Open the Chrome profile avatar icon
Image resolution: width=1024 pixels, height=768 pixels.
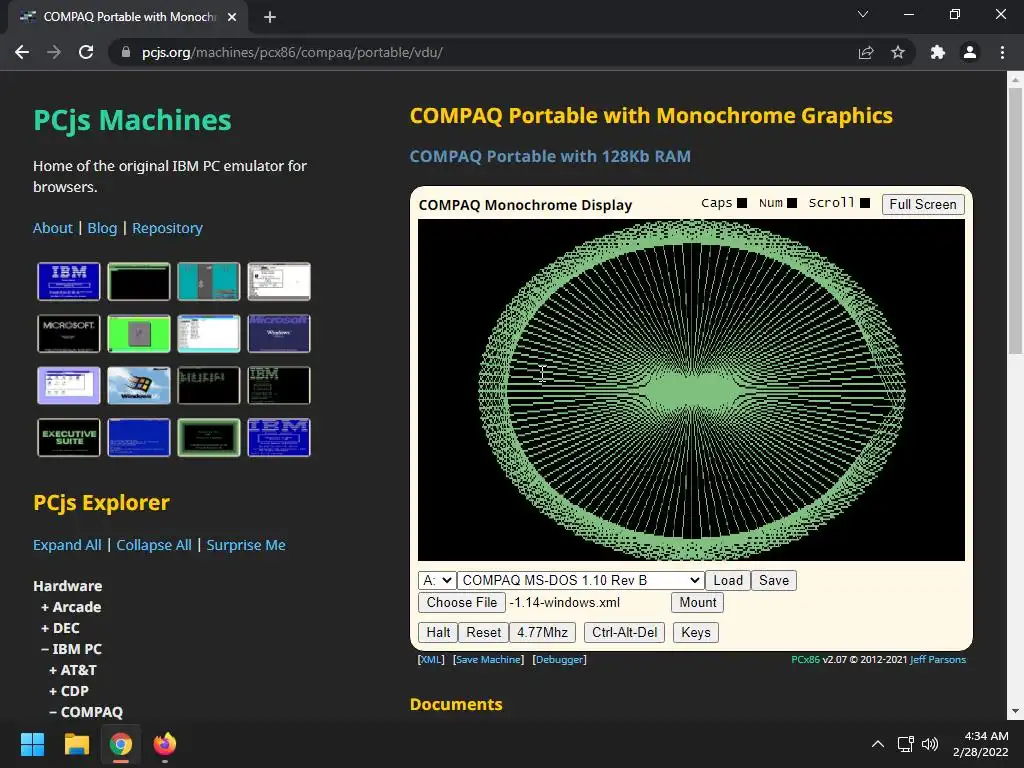pos(970,52)
